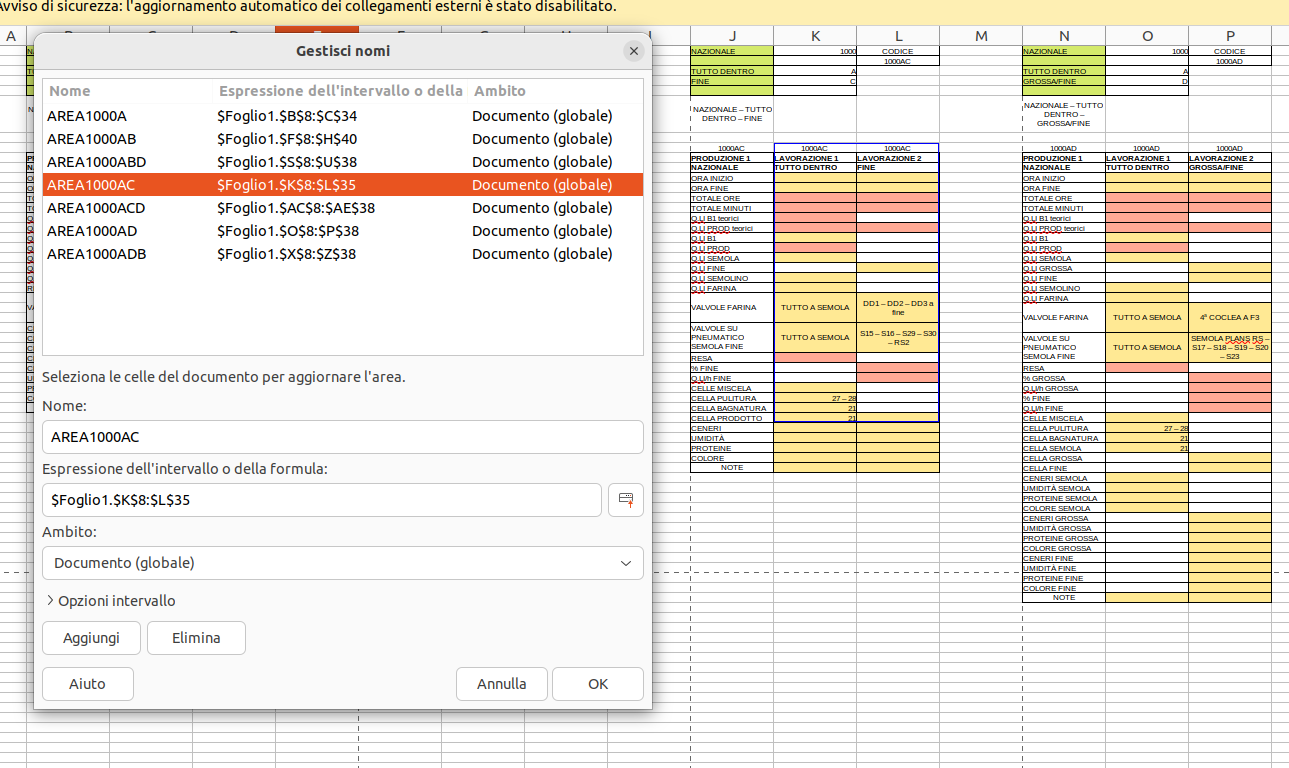This screenshot has height=768, width=1289.
Task: Select spreadsheet column O header
Action: pos(1147,36)
